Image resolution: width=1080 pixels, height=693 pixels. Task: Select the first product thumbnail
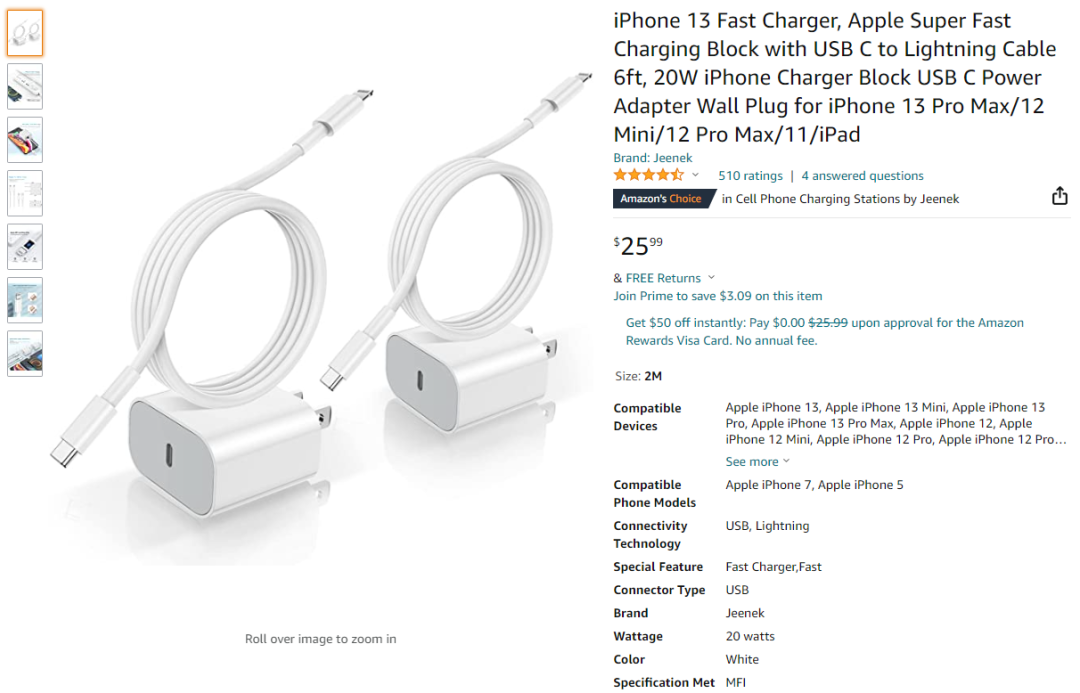point(25,33)
